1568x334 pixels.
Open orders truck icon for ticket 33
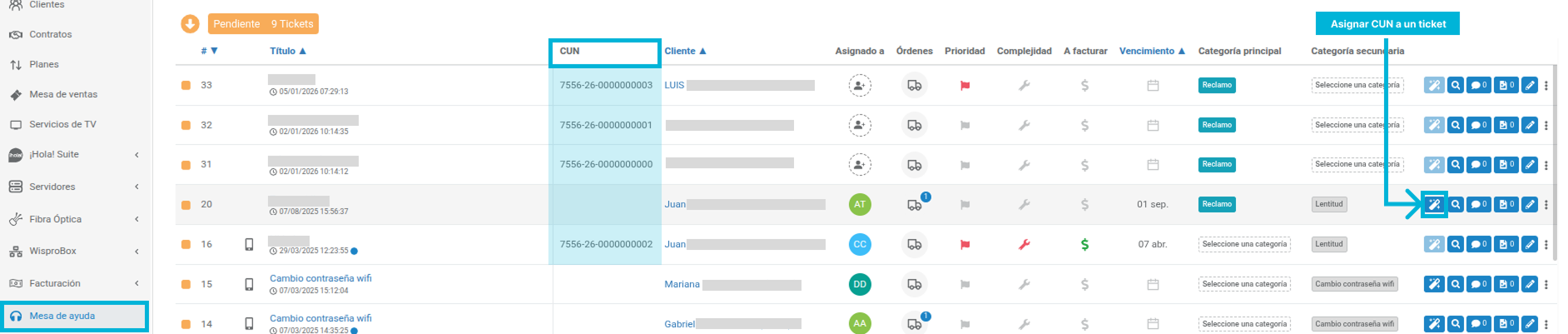pos(915,85)
